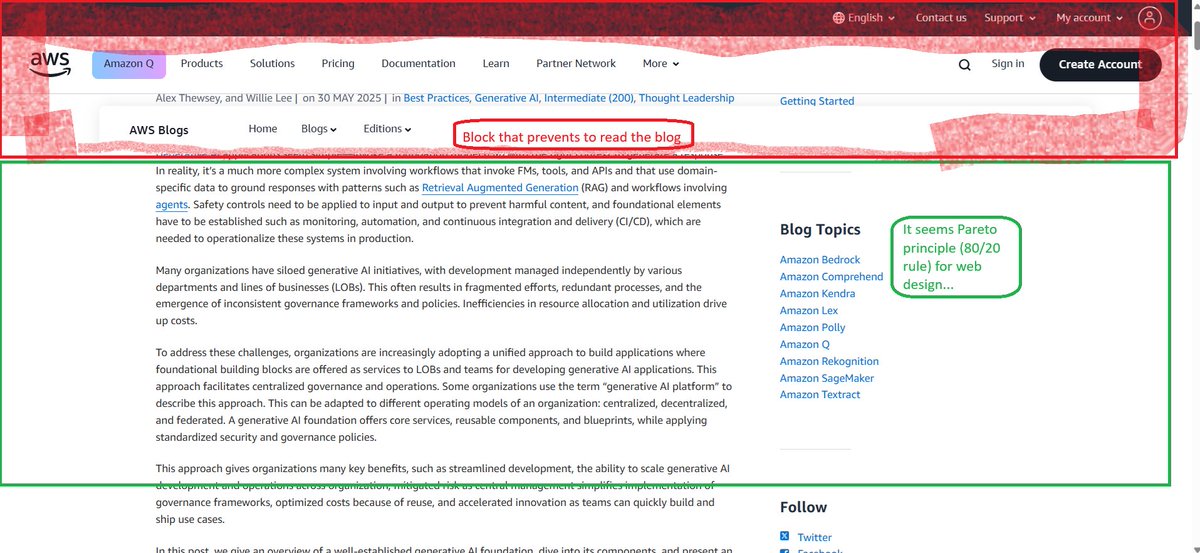Open the Thought Leadership category link
This screenshot has height=553, width=1200.
[687, 98]
